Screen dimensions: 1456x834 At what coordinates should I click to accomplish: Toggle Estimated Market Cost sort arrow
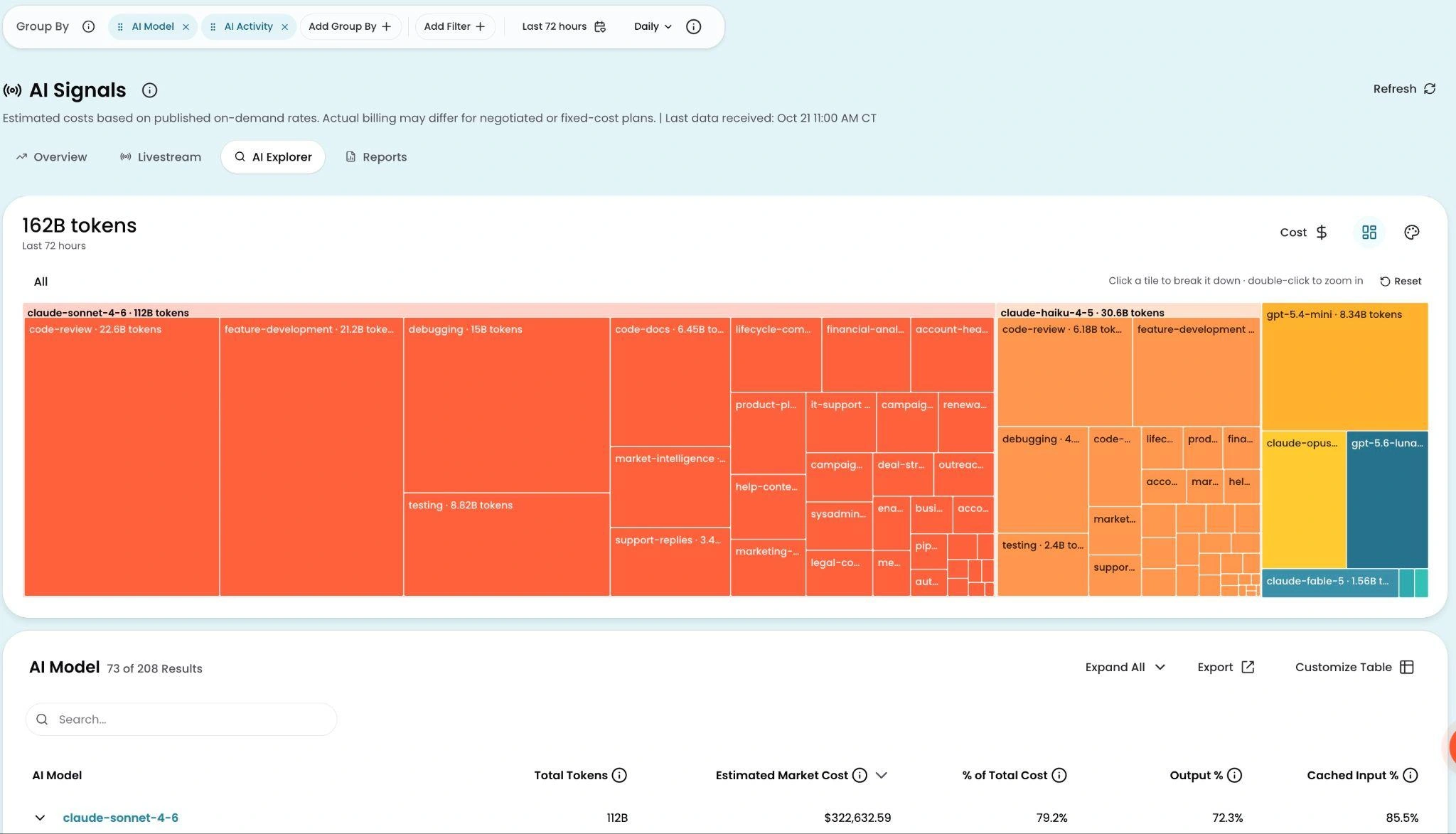(x=882, y=776)
